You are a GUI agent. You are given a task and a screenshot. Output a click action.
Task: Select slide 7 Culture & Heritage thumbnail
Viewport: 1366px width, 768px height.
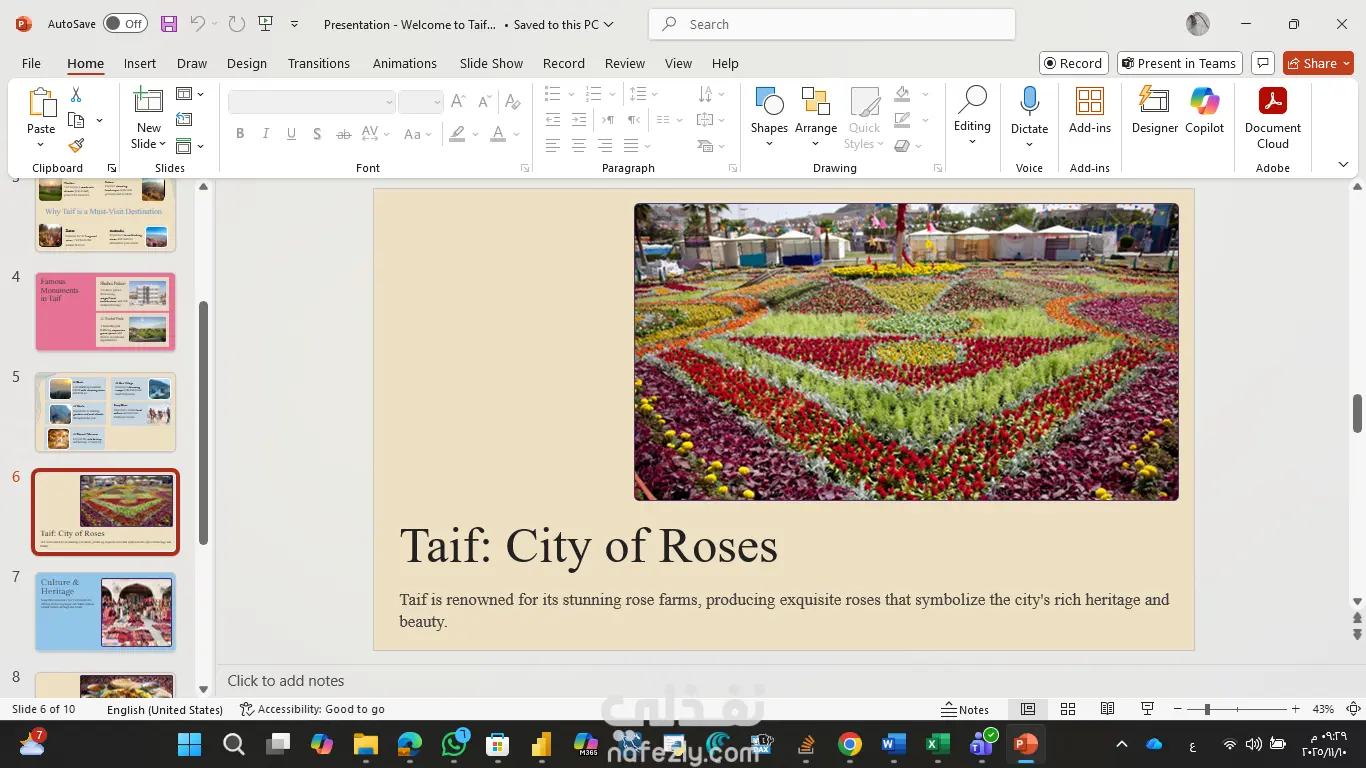coord(105,612)
